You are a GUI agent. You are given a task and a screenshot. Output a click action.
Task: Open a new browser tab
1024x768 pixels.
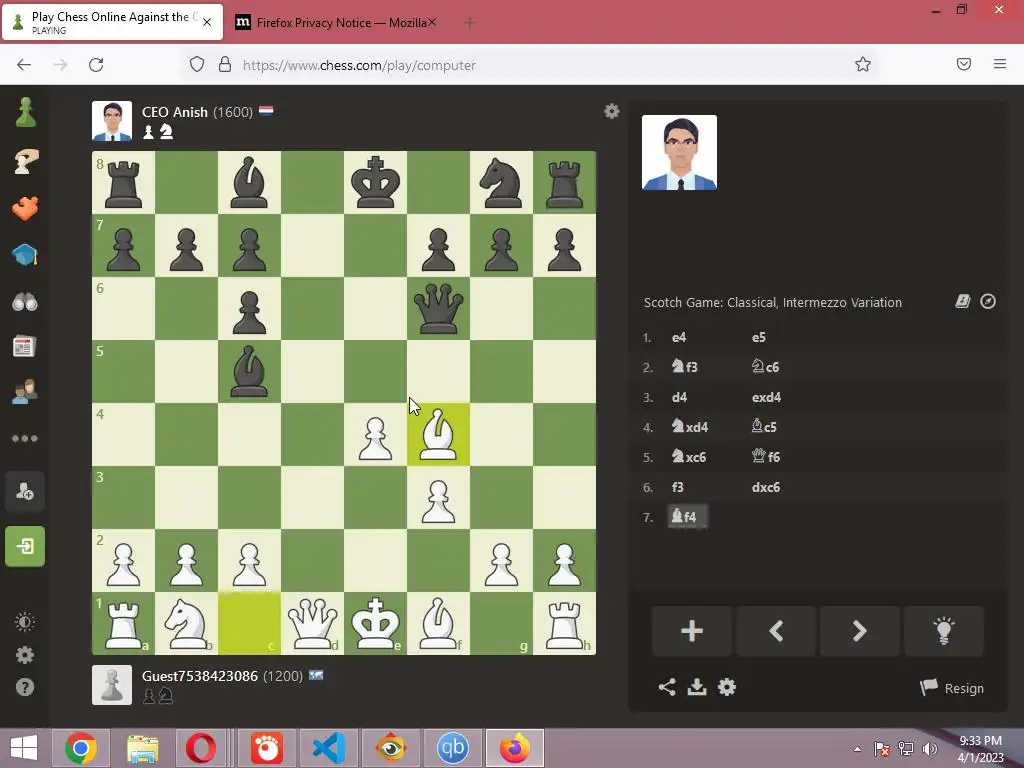[470, 23]
